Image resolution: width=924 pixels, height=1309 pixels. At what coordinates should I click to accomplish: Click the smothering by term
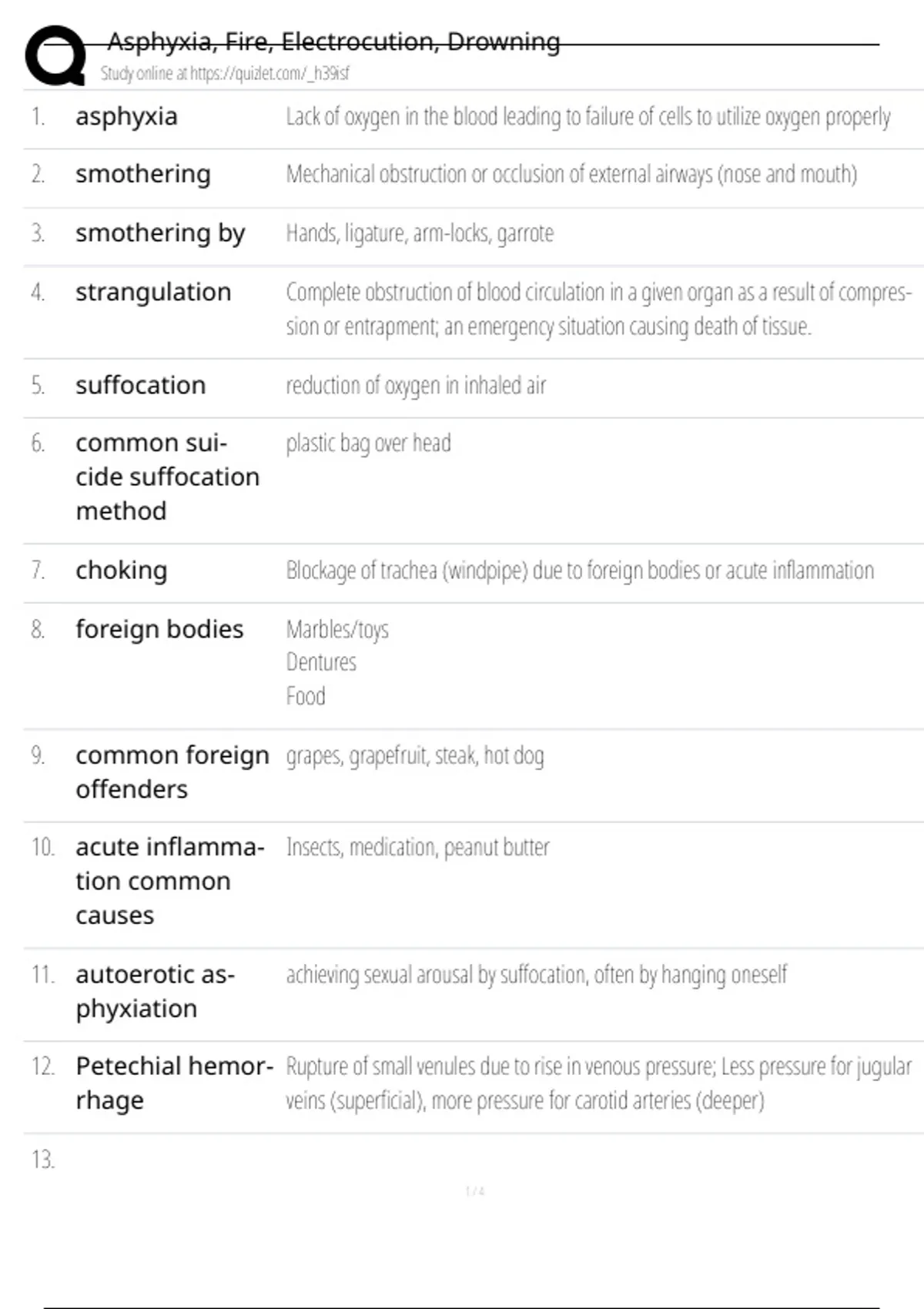pos(160,233)
